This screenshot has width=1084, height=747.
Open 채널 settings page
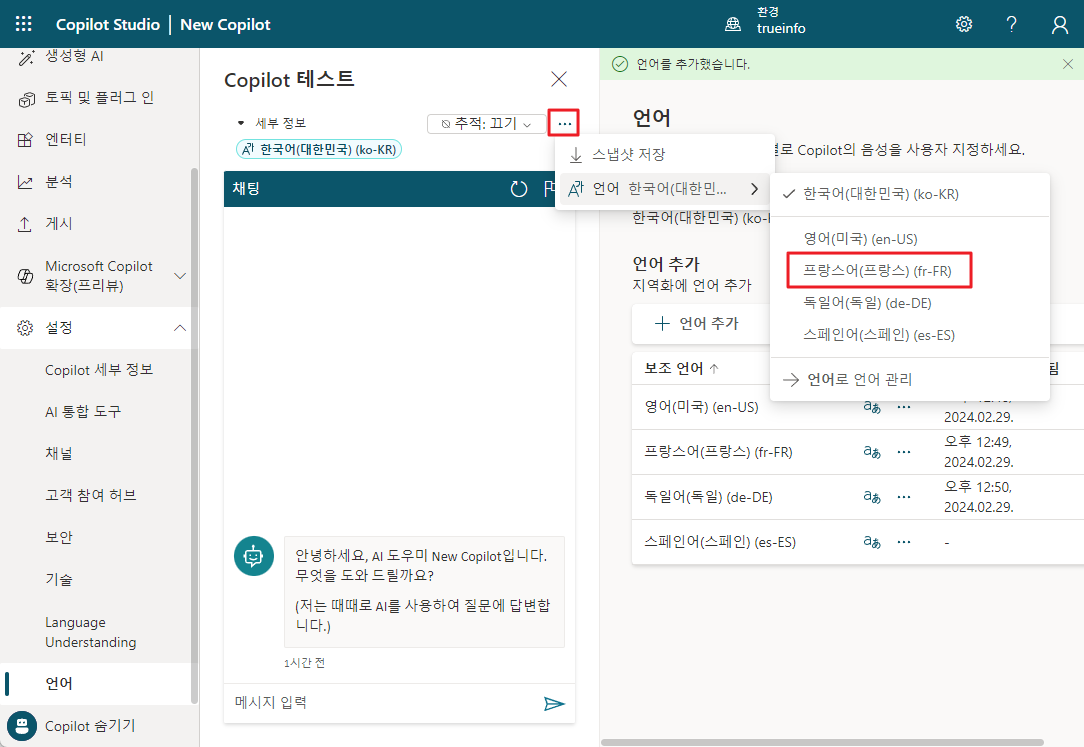point(59,453)
